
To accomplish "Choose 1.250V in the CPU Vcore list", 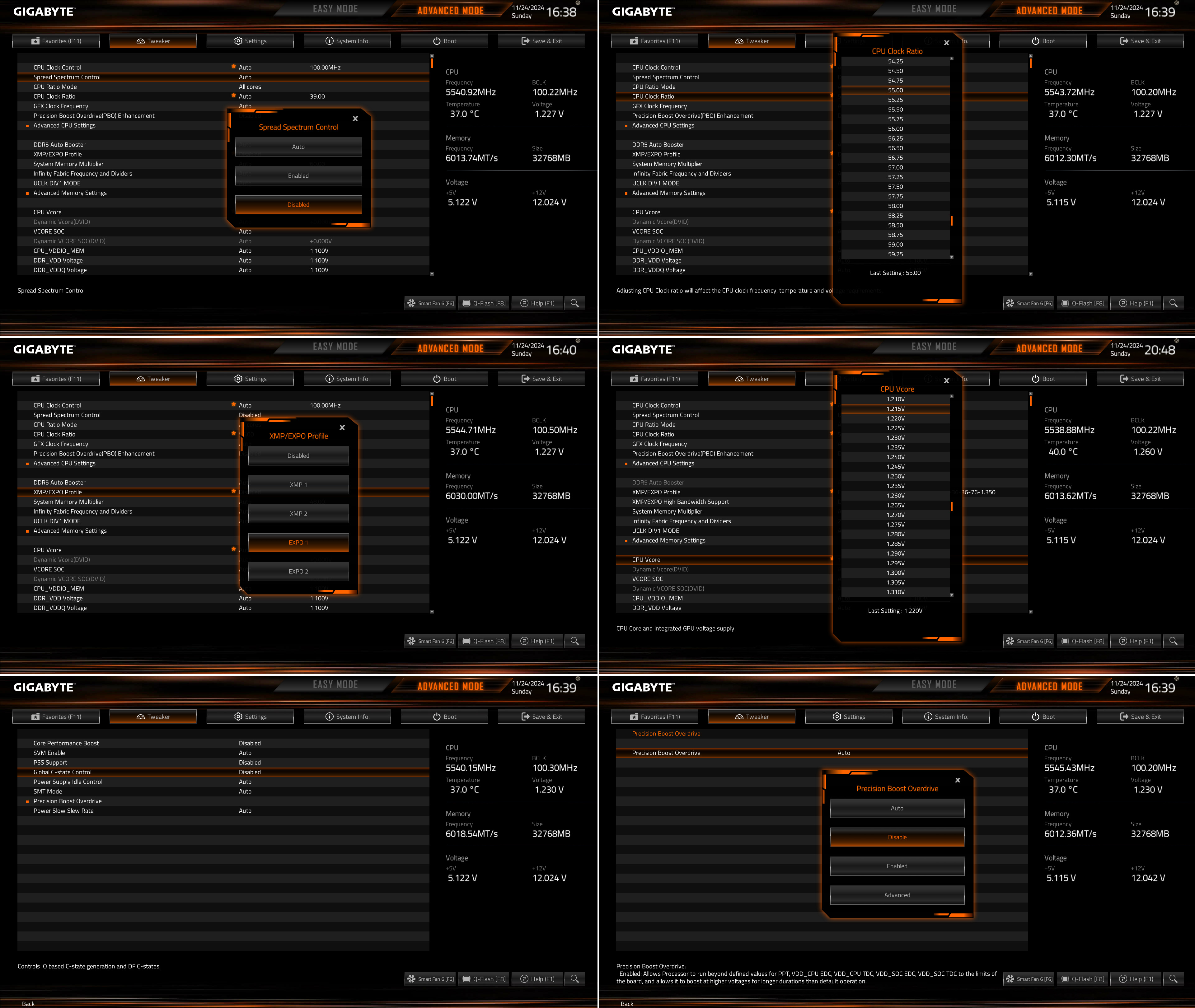I will click(895, 477).
